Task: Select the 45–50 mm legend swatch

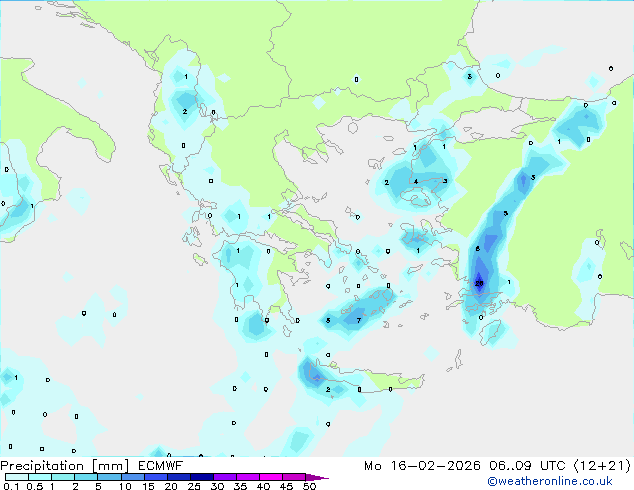Action: pos(294,477)
